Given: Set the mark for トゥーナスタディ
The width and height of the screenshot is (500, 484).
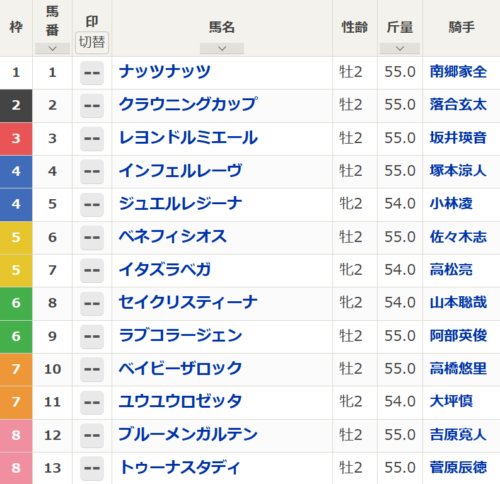Looking at the screenshot, I should click(x=92, y=468).
